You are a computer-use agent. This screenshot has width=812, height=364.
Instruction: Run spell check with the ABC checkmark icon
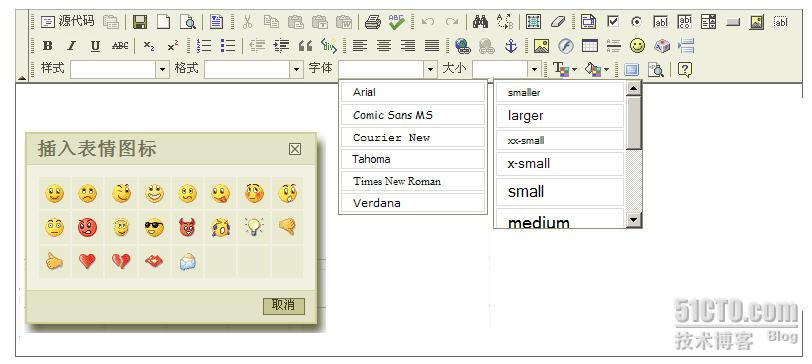[x=397, y=22]
